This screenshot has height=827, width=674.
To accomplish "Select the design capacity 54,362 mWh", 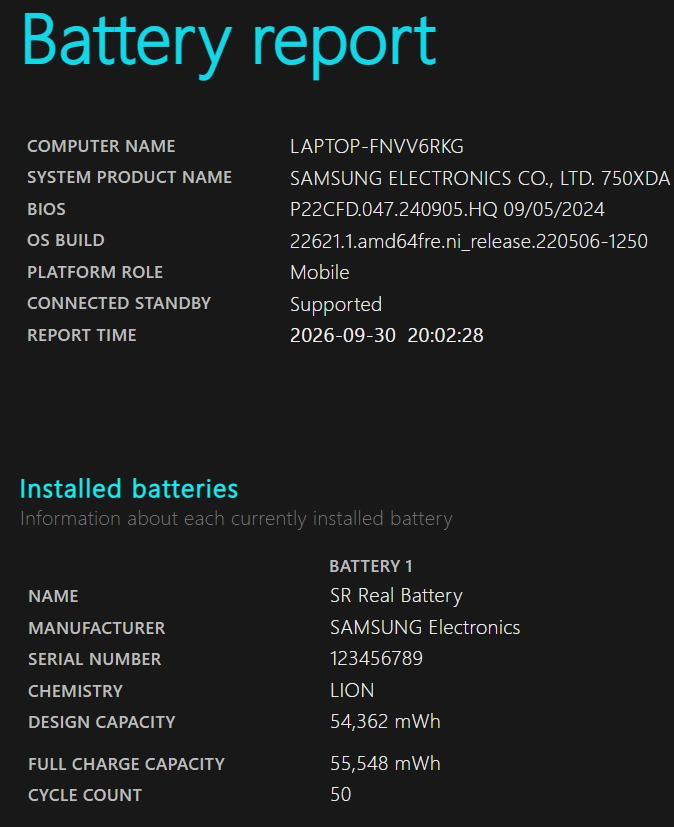I will (x=385, y=722).
